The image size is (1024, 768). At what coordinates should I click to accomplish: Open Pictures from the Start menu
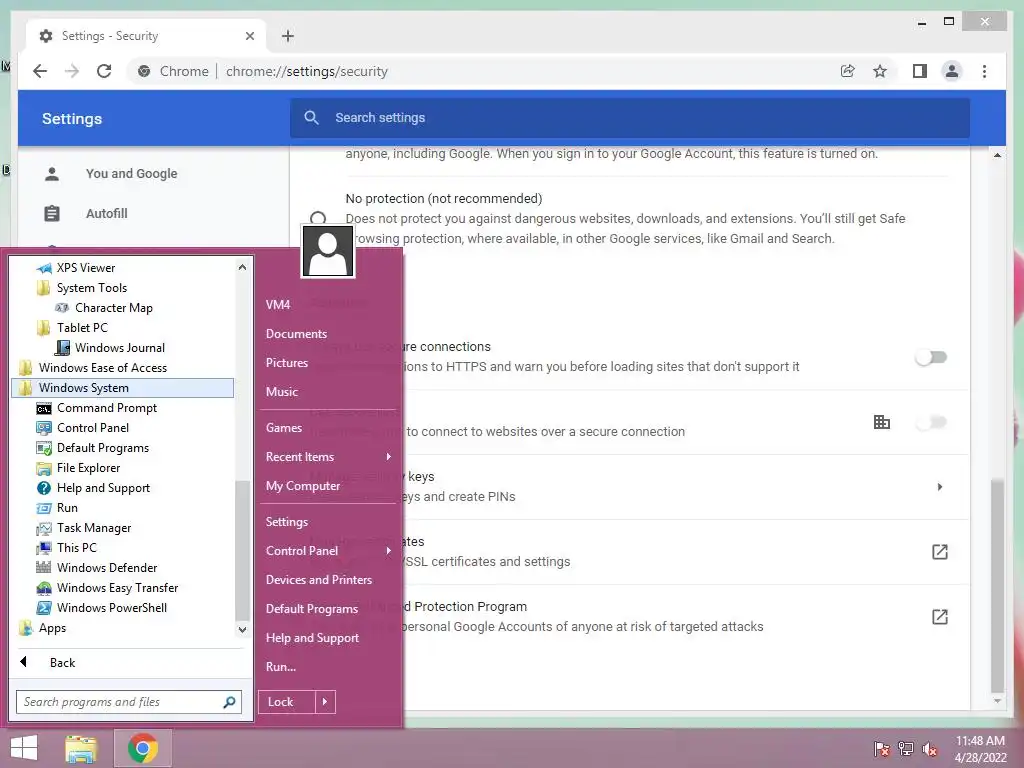click(x=287, y=362)
